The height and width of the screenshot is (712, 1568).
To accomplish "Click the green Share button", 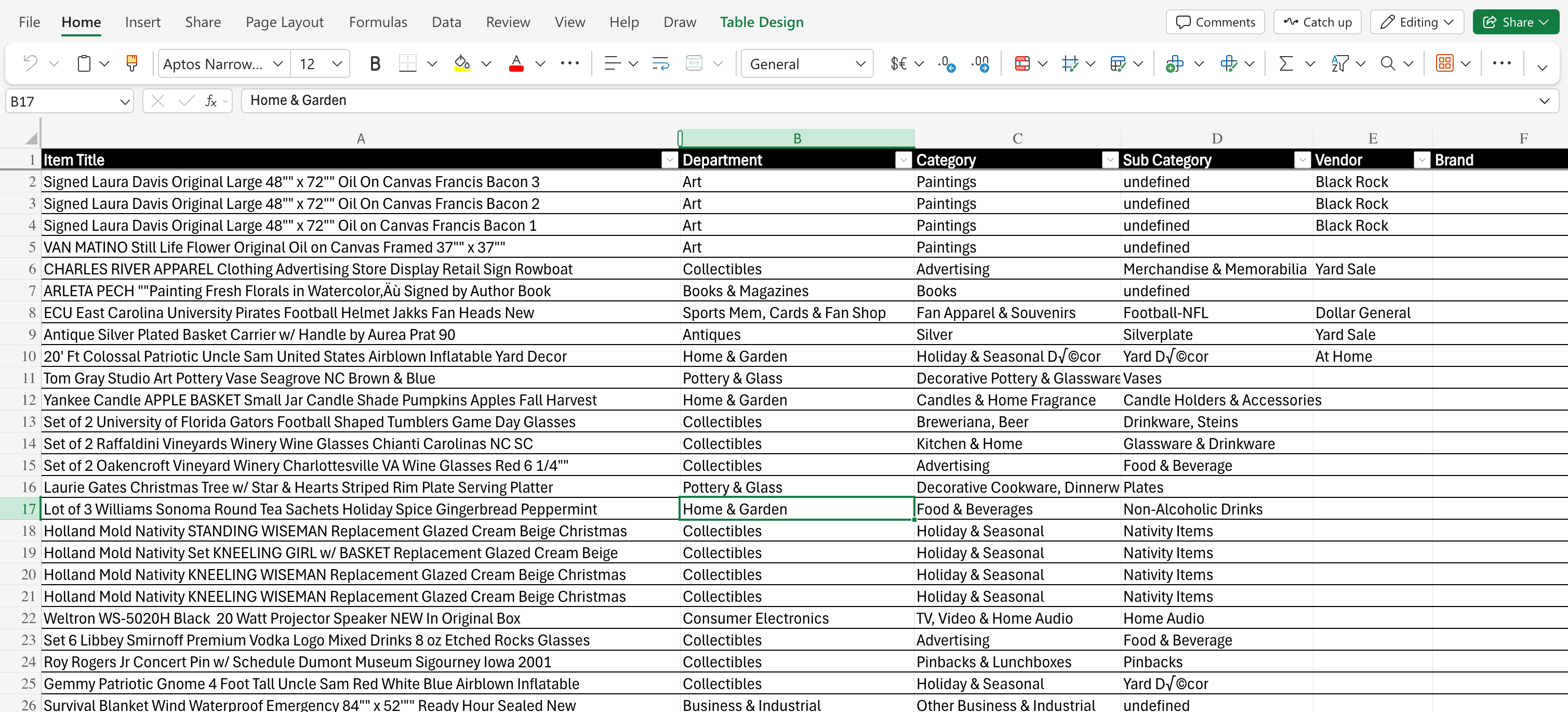I will tap(1516, 22).
